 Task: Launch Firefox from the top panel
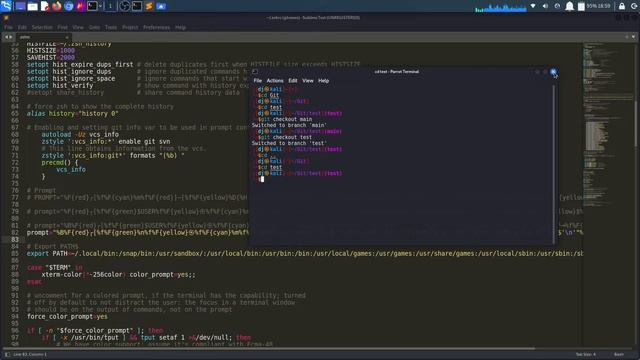coord(57,6)
